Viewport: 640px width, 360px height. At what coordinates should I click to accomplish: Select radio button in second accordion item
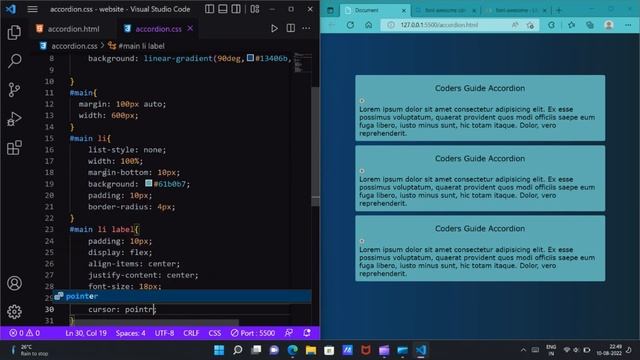362,171
